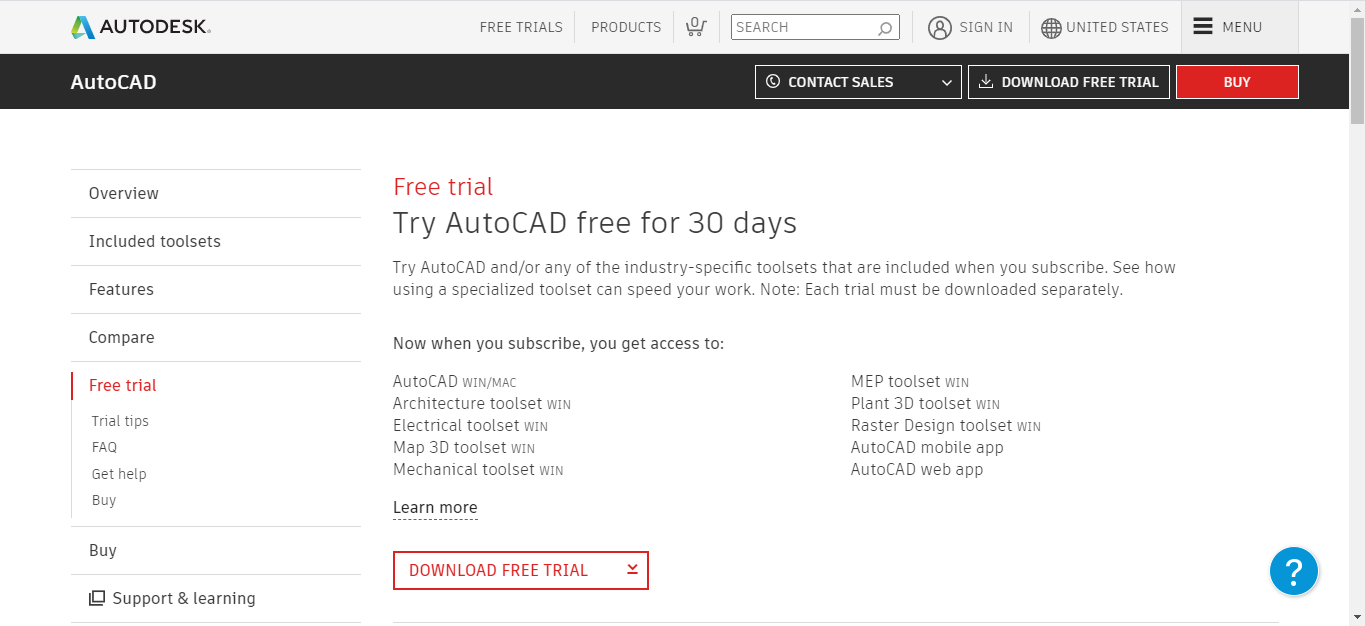Viewport: 1365px width, 626px height.
Task: Click the Sign In user icon
Action: click(x=939, y=28)
